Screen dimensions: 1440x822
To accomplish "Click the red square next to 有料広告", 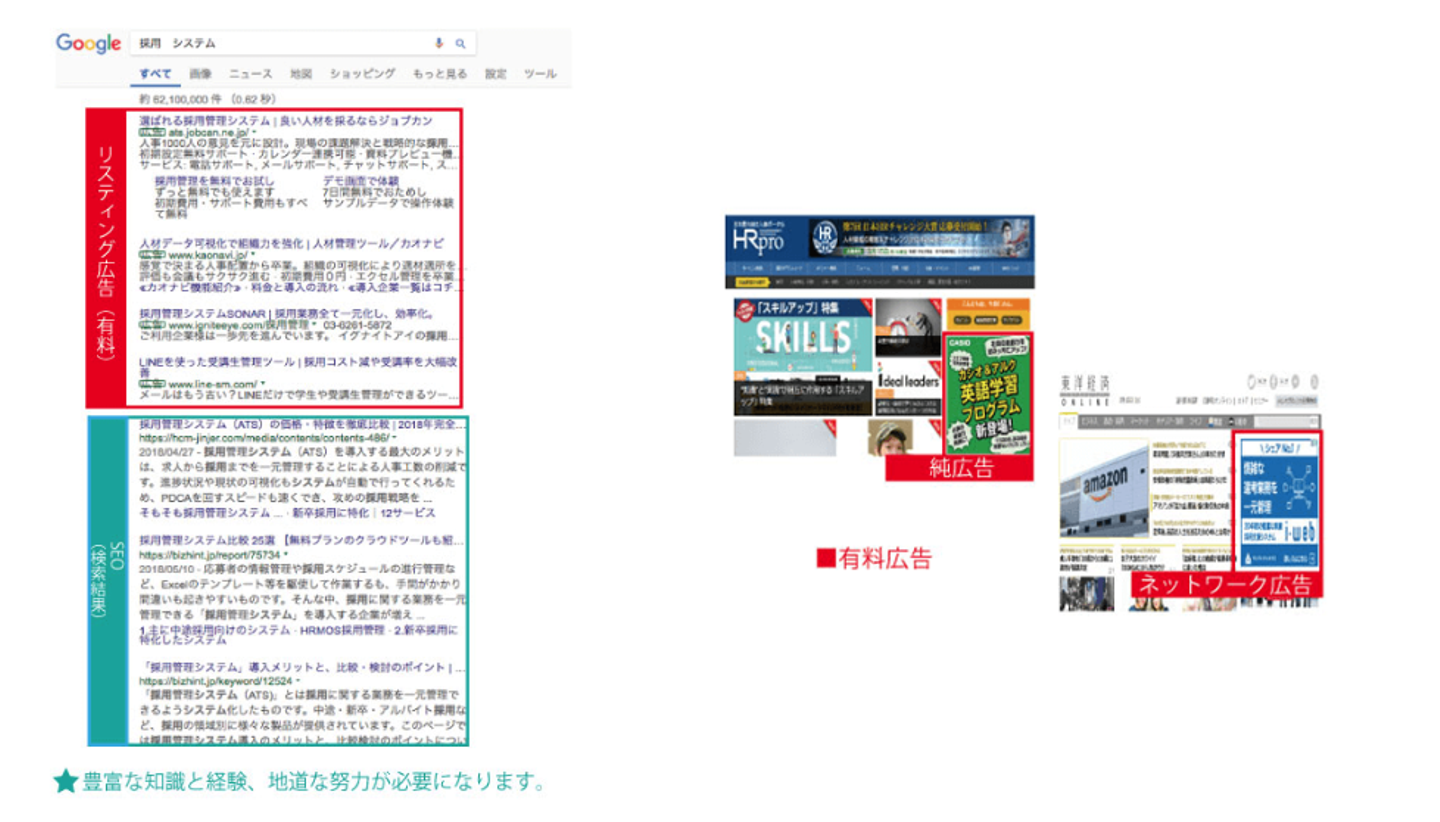I will click(x=825, y=557).
